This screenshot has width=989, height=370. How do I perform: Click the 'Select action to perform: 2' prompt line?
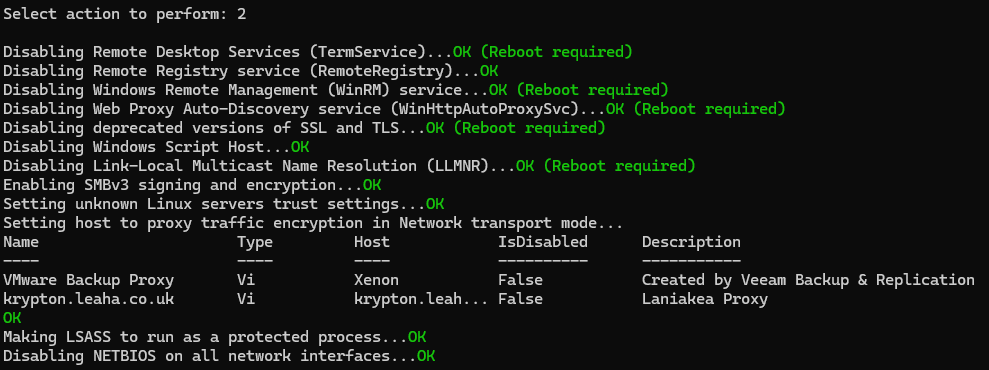[124, 14]
